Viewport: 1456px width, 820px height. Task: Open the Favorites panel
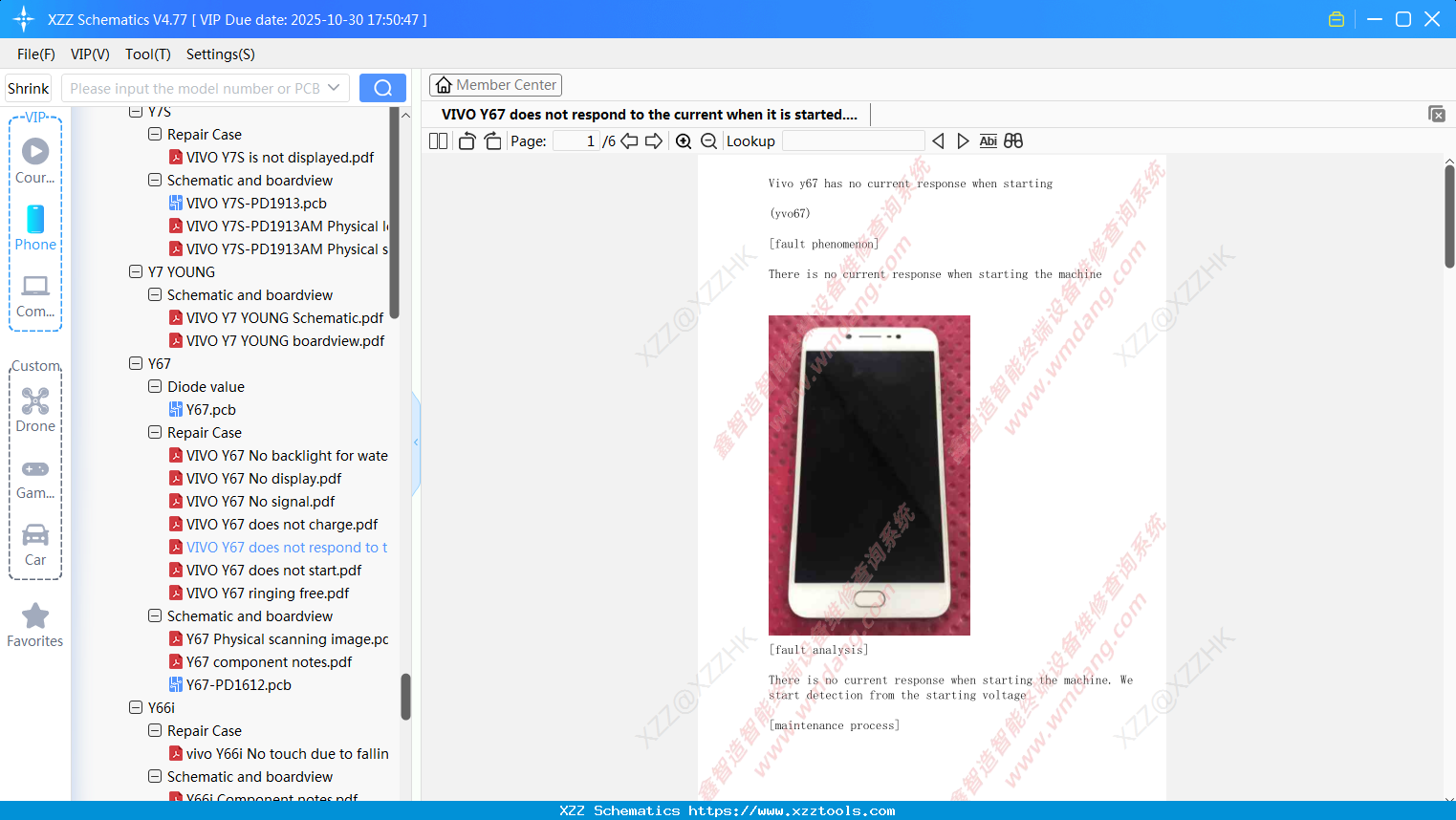pos(35,624)
